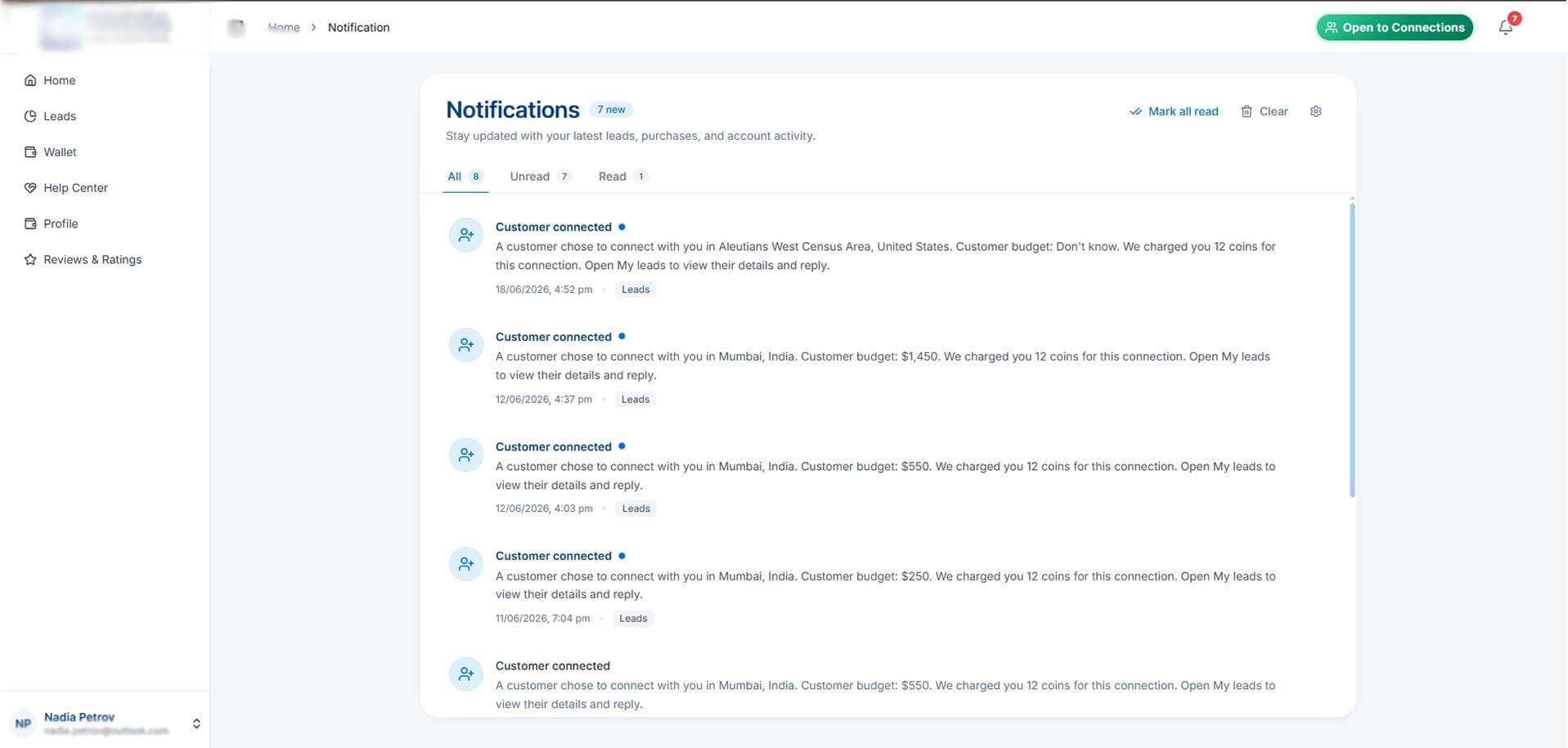Click the NP user avatar
Screen dimensions: 1568x748
point(23,723)
